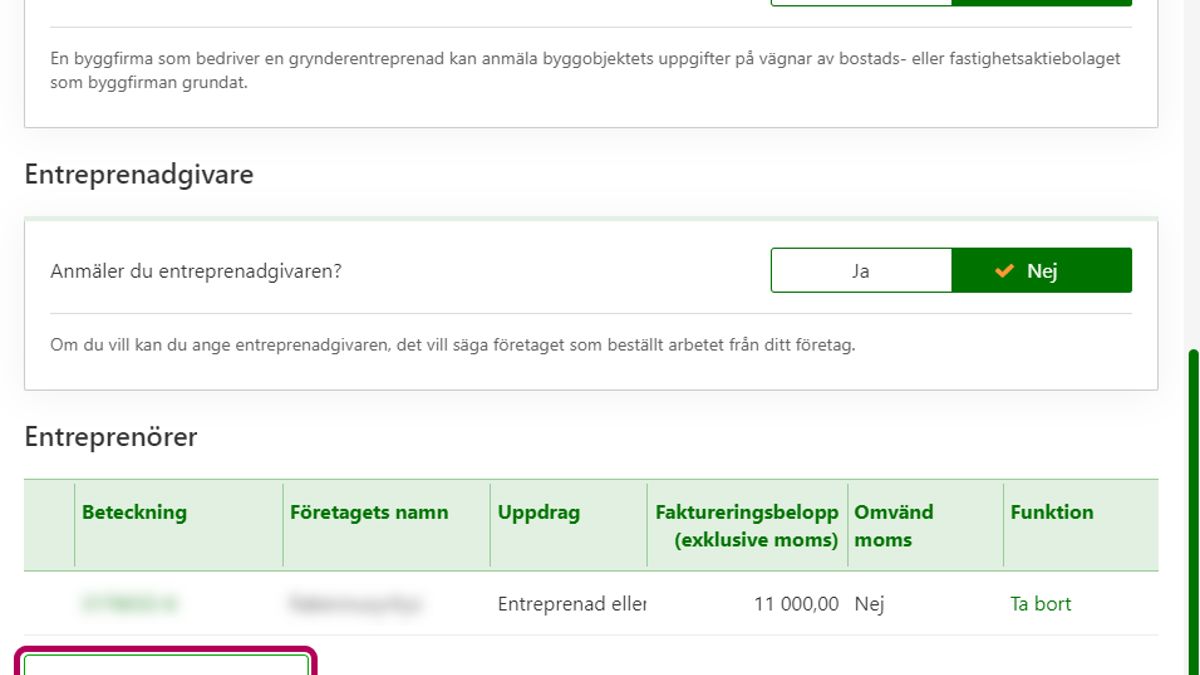Open the blurred Beteckning link in the row

point(130,603)
